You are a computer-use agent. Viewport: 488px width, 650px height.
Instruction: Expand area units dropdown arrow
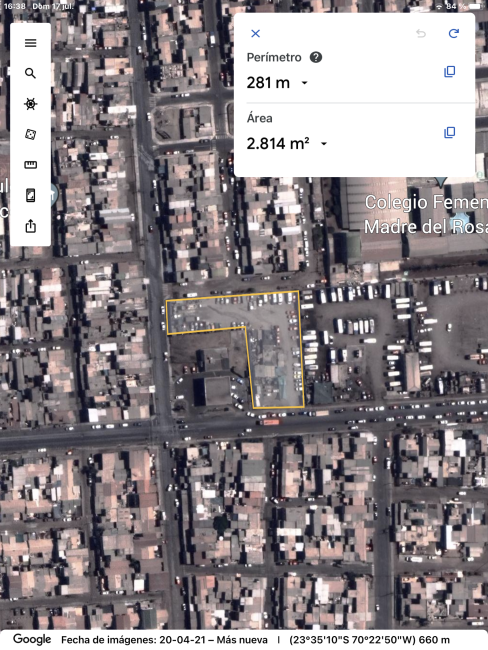coord(324,144)
